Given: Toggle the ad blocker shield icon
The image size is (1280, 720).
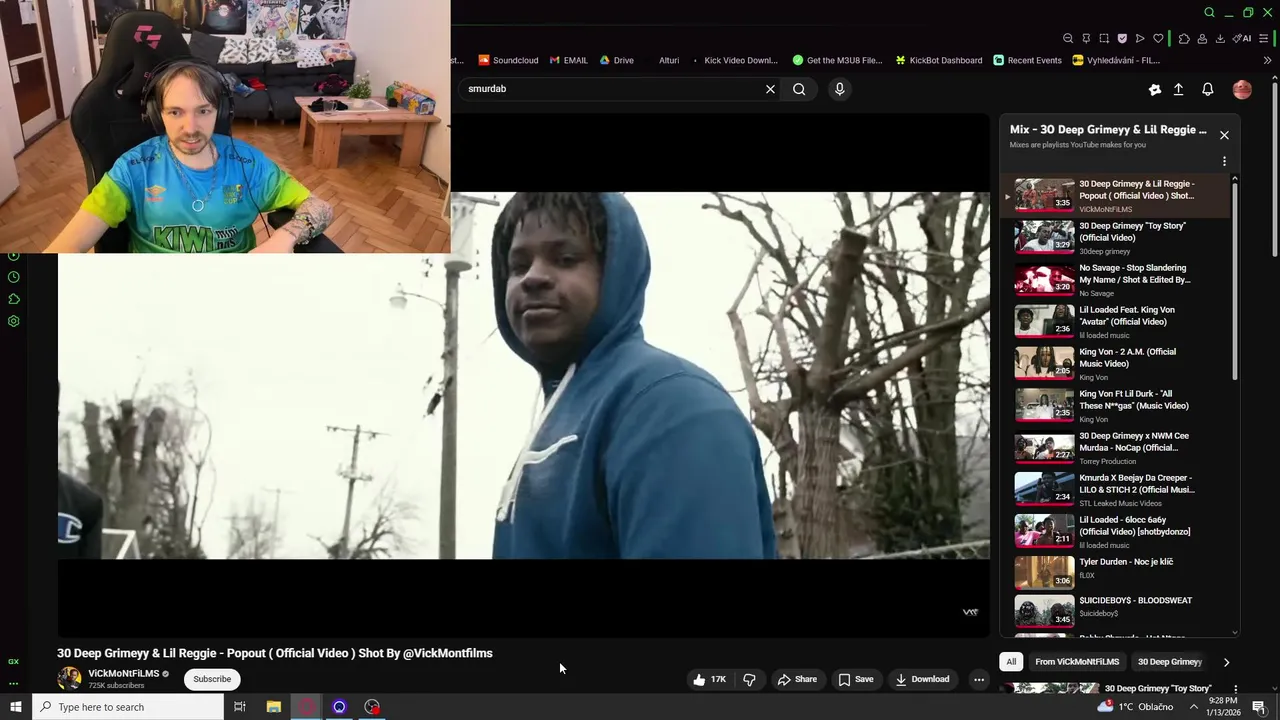Looking at the screenshot, I should pyautogui.click(x=1122, y=38).
